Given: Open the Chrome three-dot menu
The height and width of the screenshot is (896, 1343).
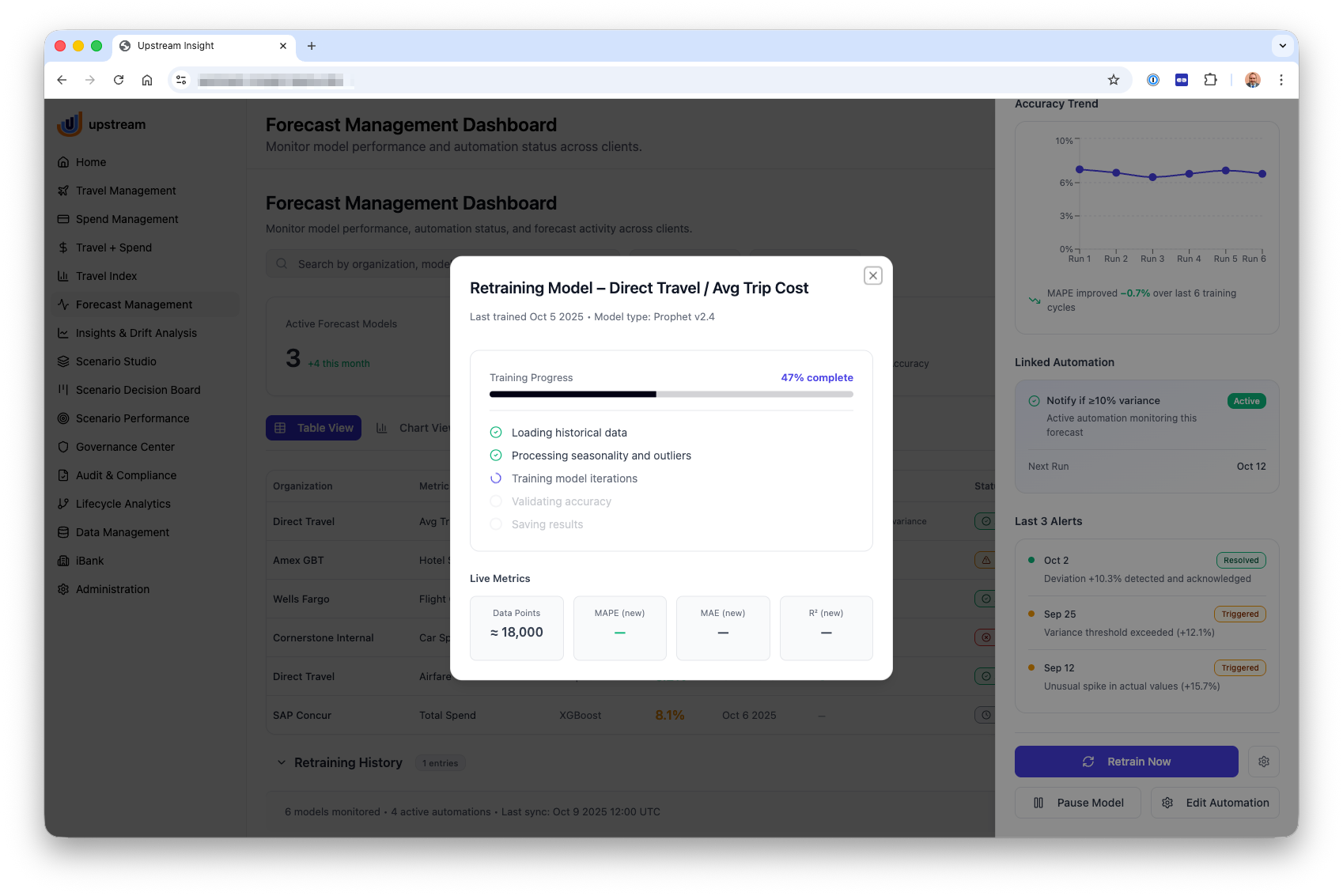Looking at the screenshot, I should 1281,80.
